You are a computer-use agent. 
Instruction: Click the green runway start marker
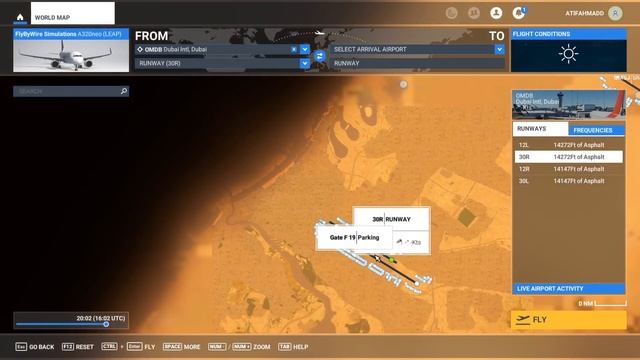pos(392,260)
